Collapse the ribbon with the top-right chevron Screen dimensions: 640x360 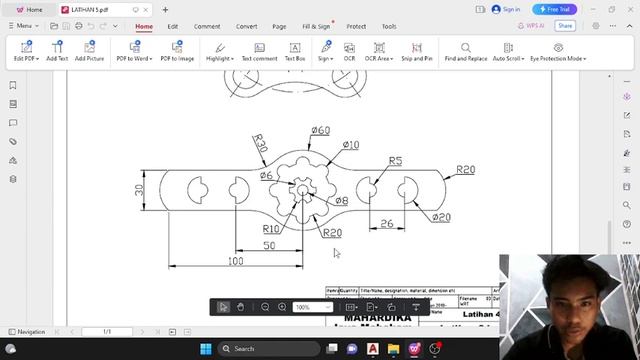(x=629, y=26)
